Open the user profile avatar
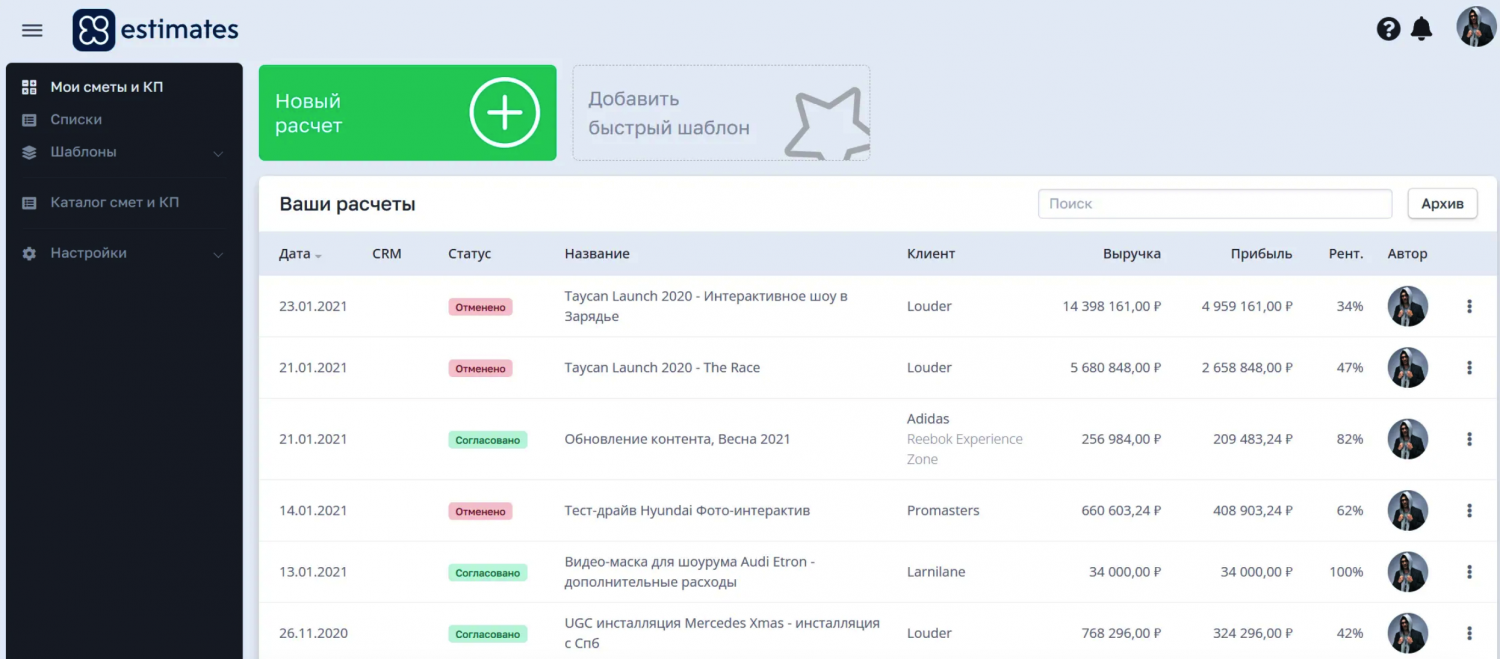1500x659 pixels. point(1475,27)
